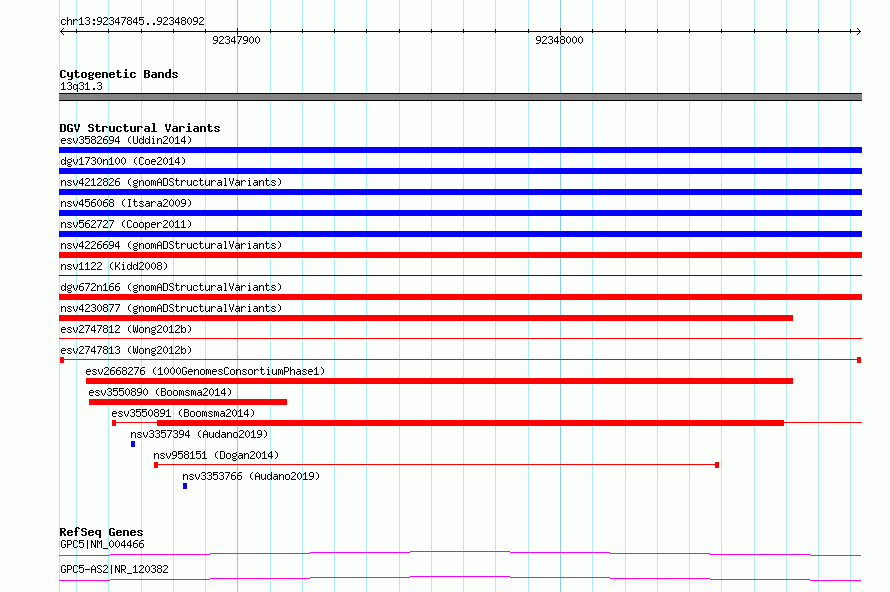Select the thin blue line under nsv1122
Screen dimensions: 890x592
coord(460,276)
